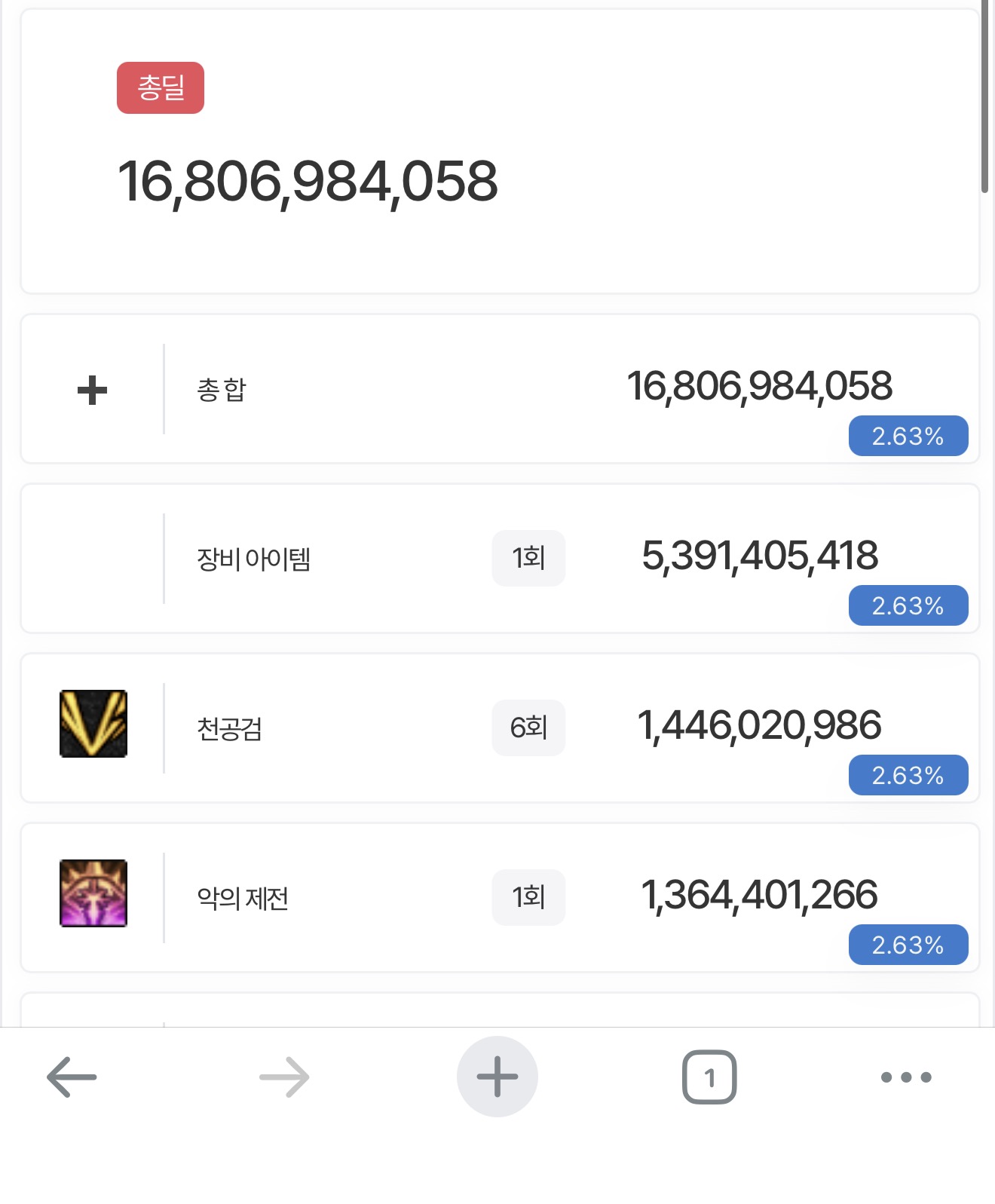Click the red 총딜 badge
The width and height of the screenshot is (995, 1204).
coord(161,88)
